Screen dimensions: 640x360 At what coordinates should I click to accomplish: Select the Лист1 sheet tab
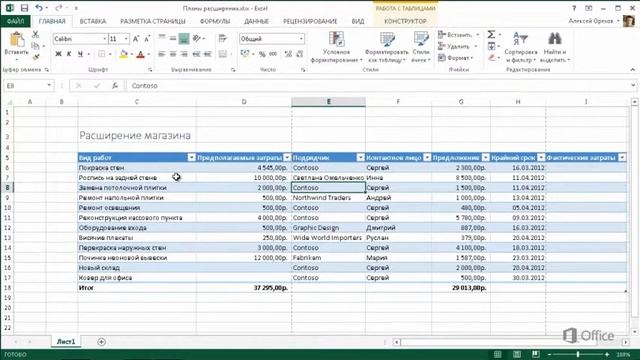tap(66, 342)
